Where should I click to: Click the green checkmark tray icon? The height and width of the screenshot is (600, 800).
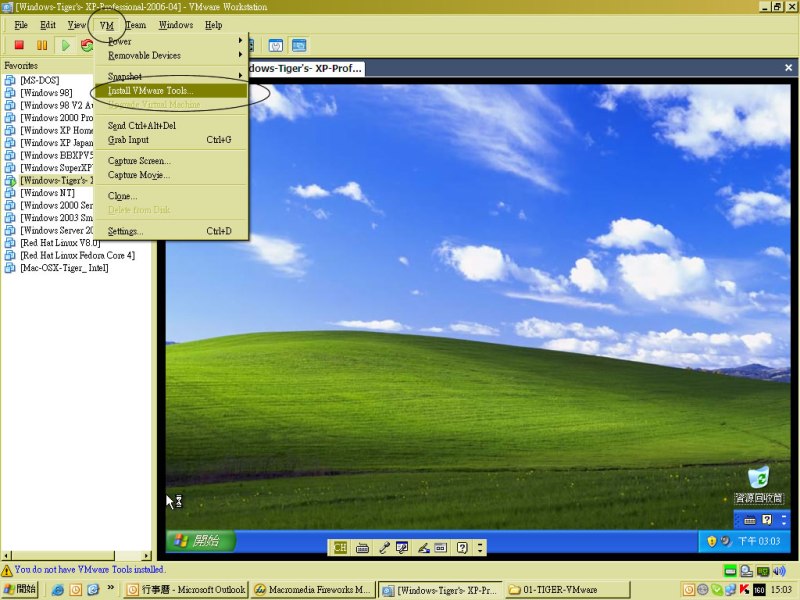point(717,590)
